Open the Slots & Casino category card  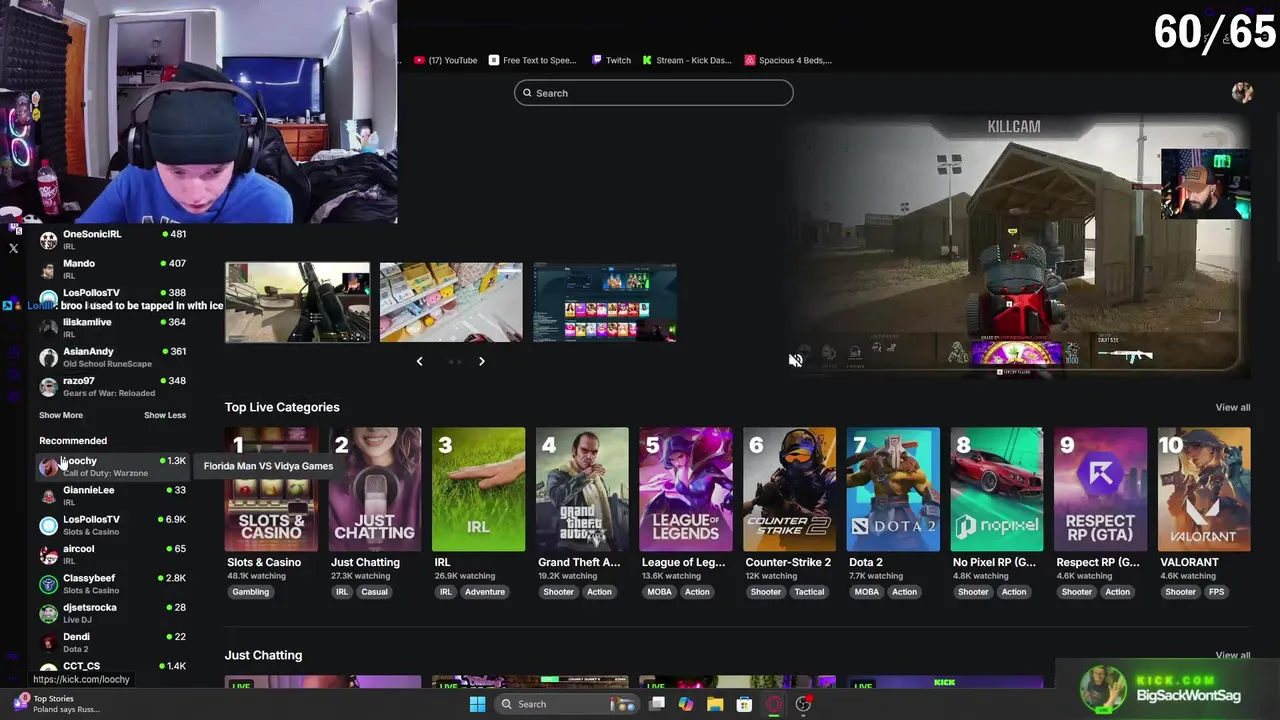click(x=271, y=490)
